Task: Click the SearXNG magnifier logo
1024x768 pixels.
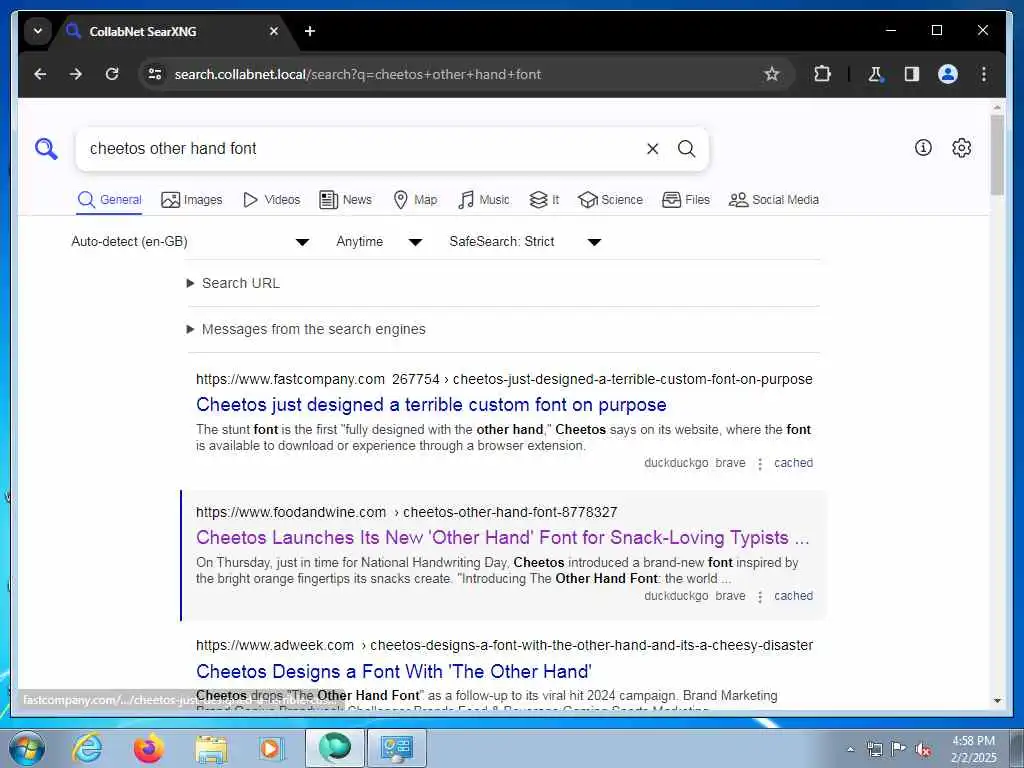Action: click(x=46, y=149)
